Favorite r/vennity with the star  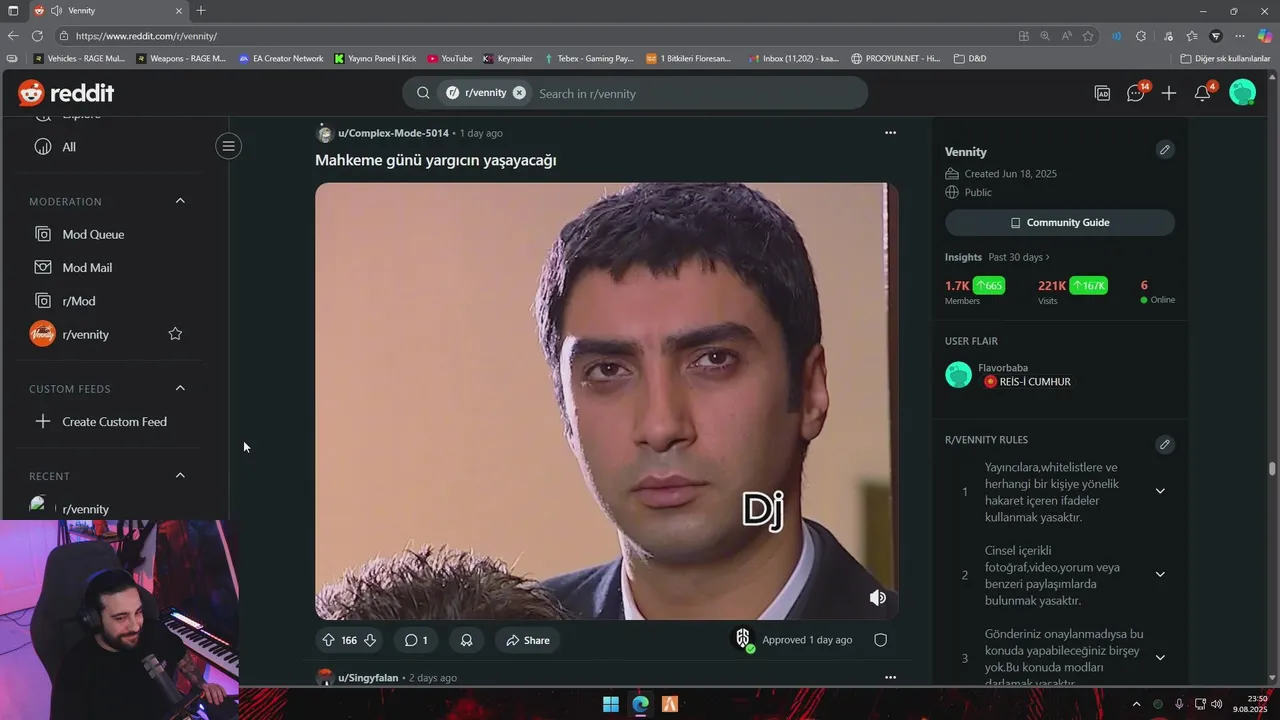(x=175, y=334)
